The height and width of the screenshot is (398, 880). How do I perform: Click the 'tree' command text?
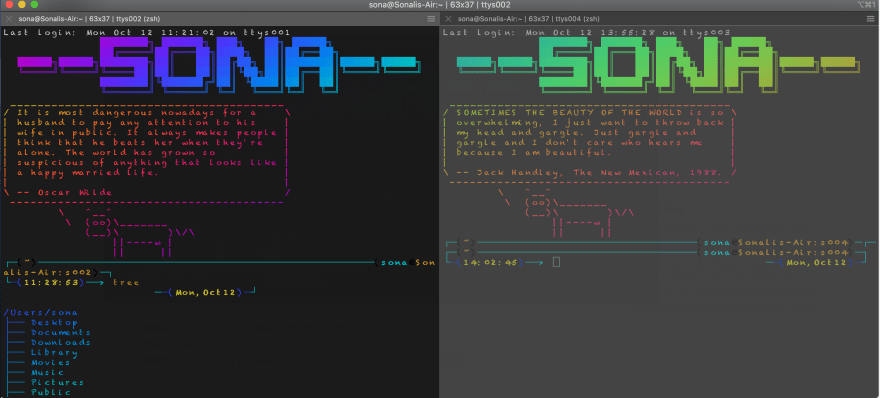coord(126,282)
